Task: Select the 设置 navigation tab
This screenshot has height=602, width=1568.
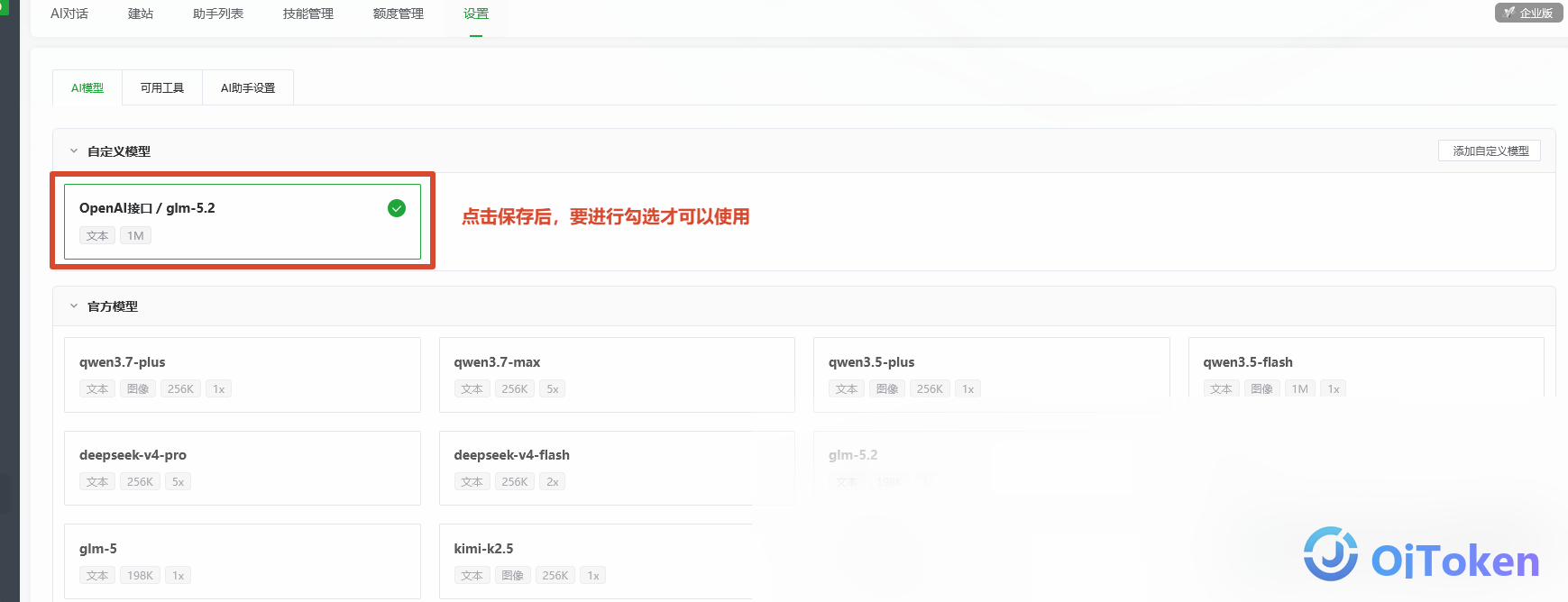Action: coord(476,14)
